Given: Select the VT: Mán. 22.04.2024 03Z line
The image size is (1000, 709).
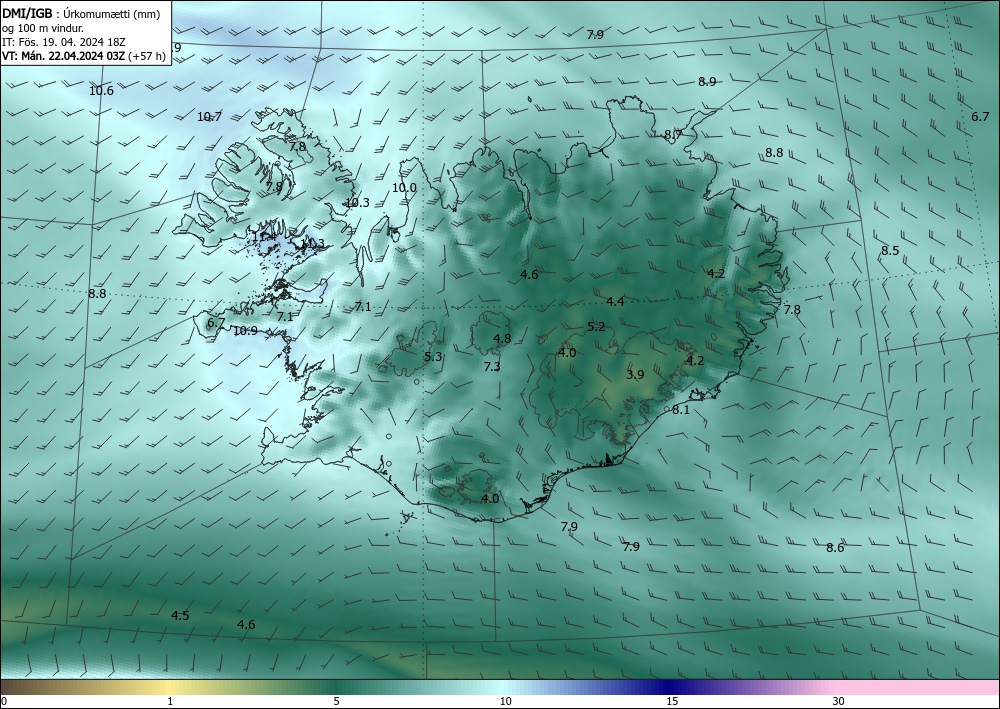Looking at the screenshot, I should 84,56.
